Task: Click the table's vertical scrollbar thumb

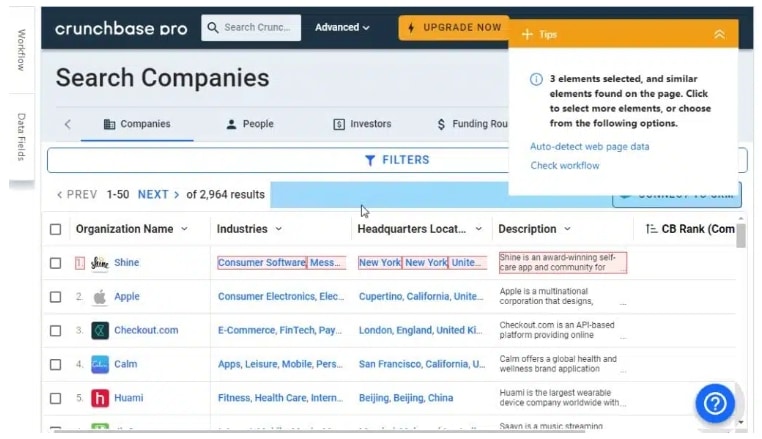Action: tap(741, 235)
